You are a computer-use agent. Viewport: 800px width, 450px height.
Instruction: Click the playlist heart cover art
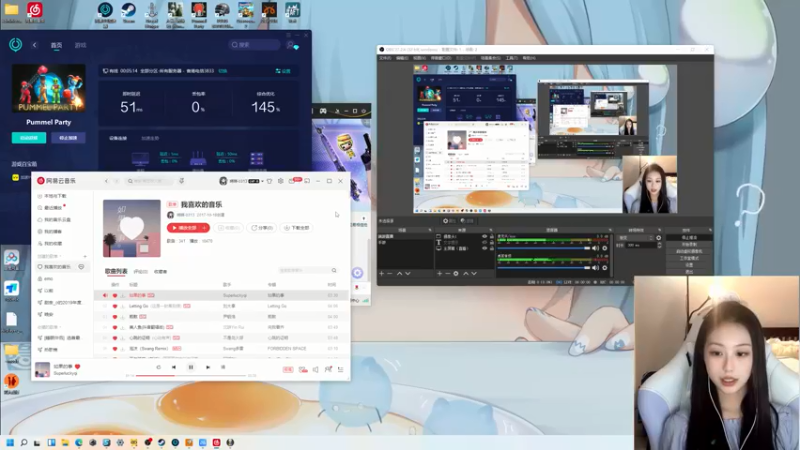132,228
